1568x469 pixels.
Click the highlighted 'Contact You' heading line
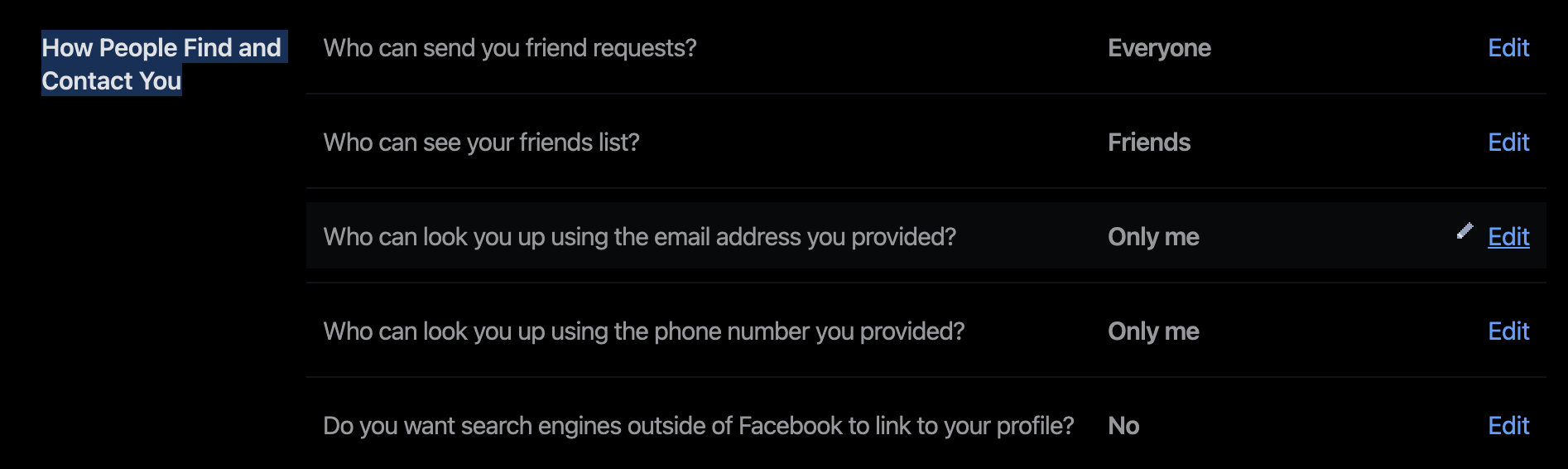(x=112, y=80)
